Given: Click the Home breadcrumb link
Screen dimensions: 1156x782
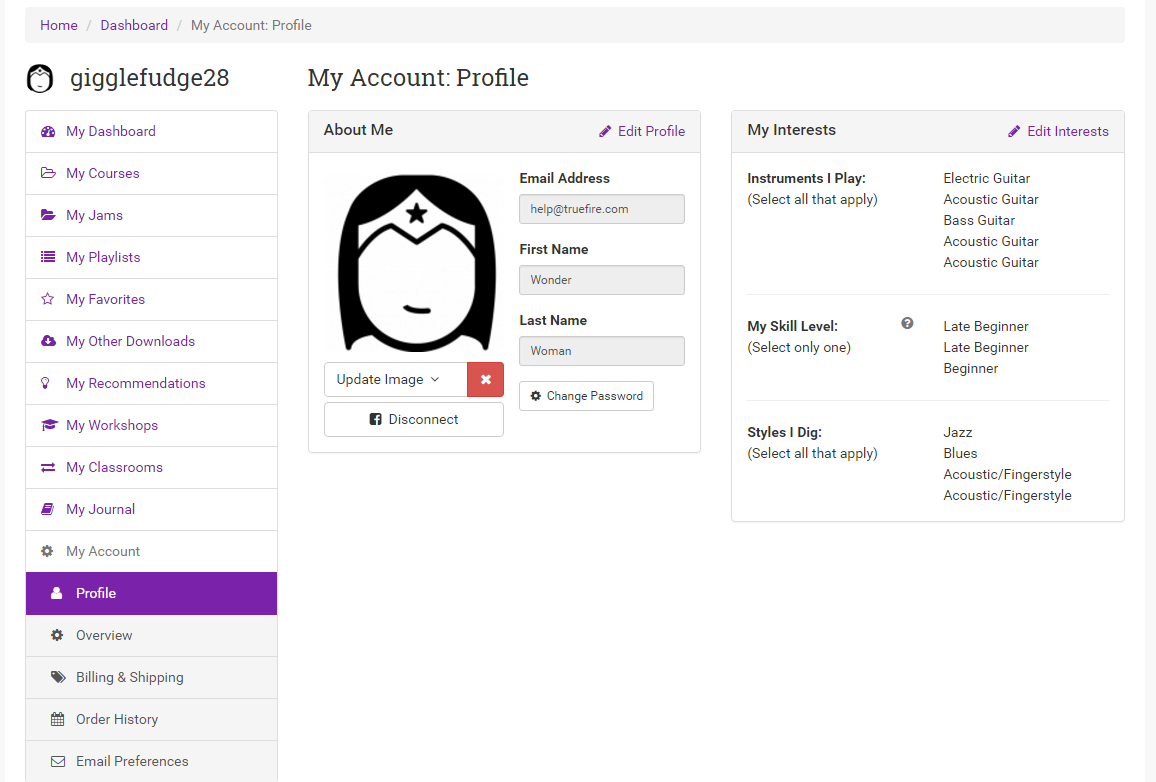Looking at the screenshot, I should [x=59, y=25].
